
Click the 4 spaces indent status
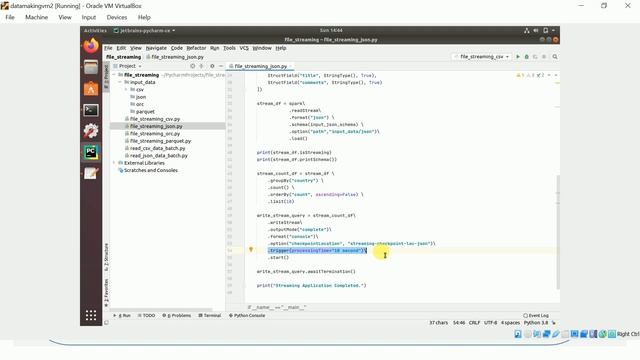point(511,322)
